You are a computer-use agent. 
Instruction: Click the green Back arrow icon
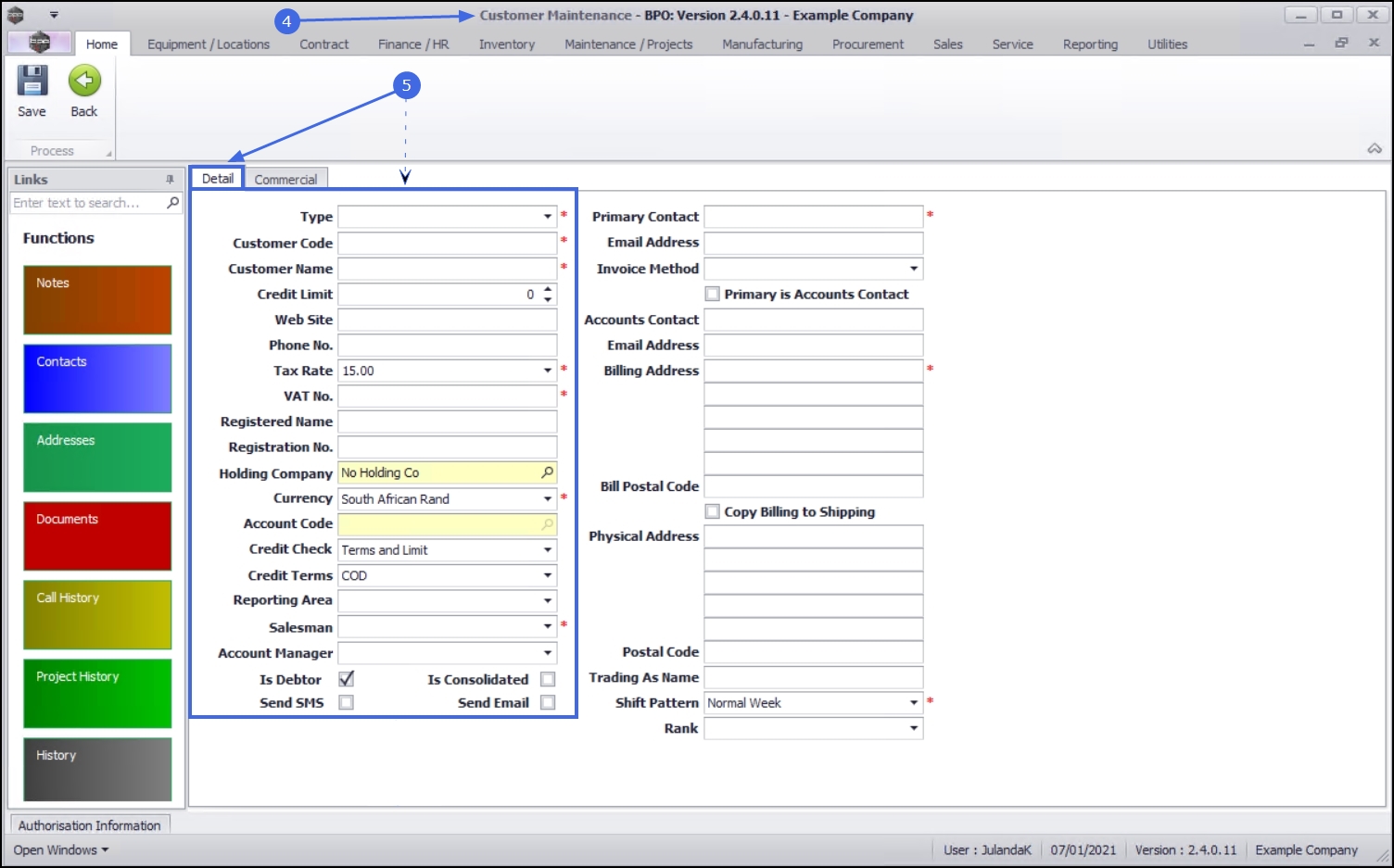84,82
